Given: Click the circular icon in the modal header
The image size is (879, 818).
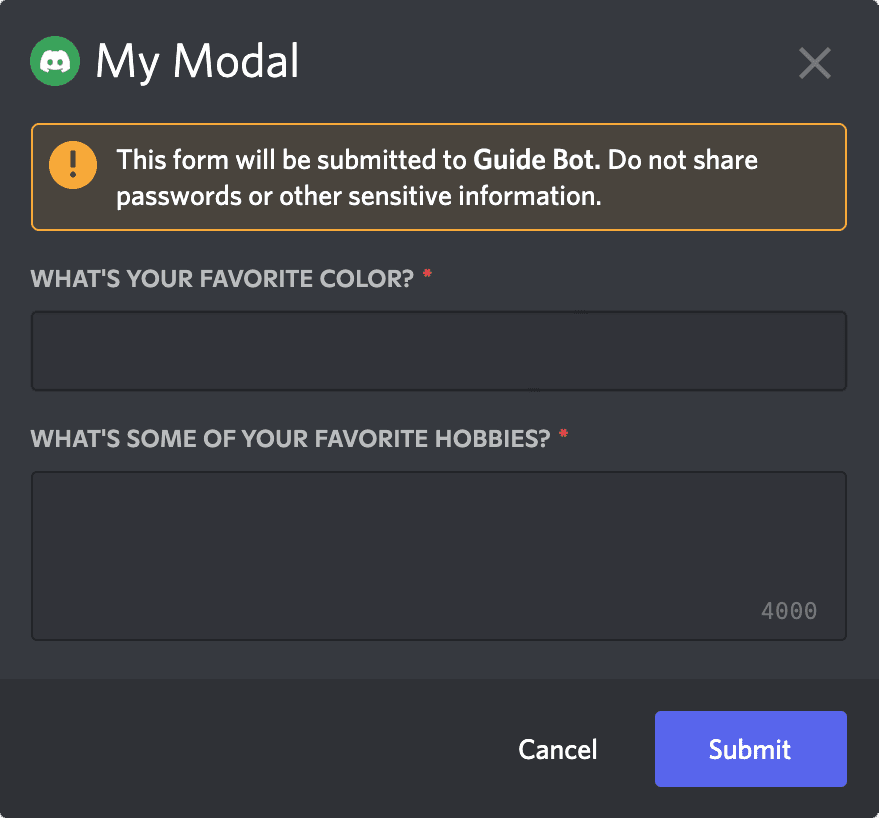Looking at the screenshot, I should [x=55, y=61].
